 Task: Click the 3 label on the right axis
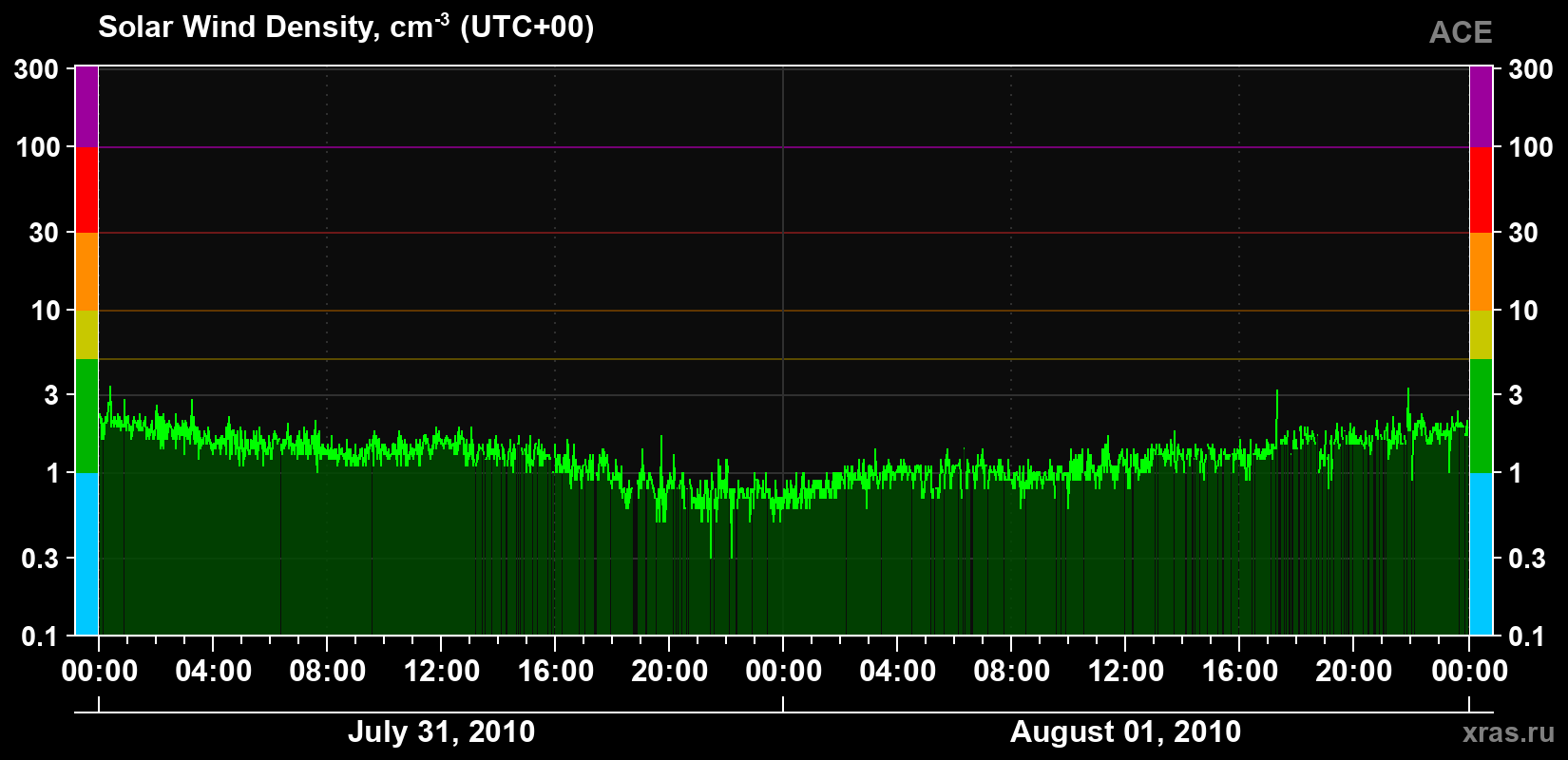1516,395
